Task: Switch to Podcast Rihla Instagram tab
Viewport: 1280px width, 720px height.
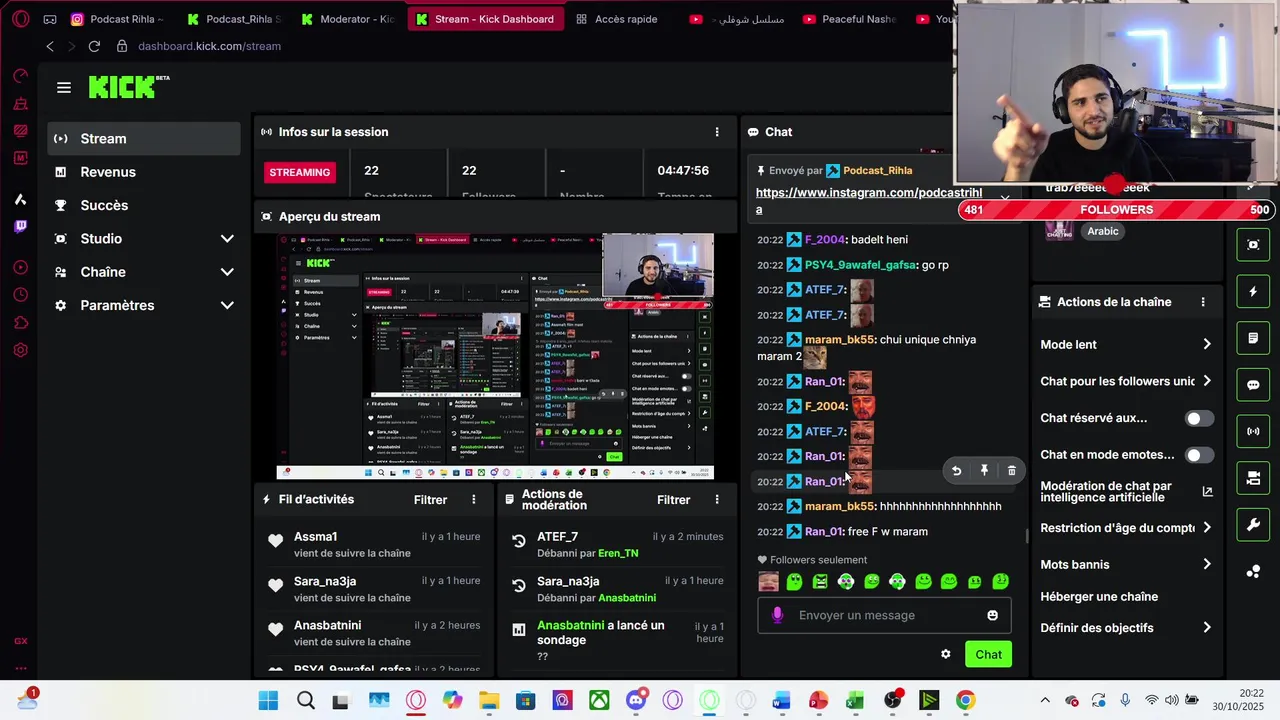Action: point(117,19)
